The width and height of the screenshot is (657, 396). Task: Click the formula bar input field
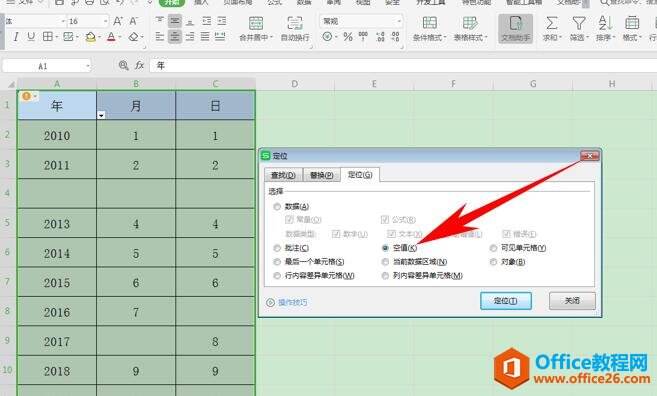[402, 65]
